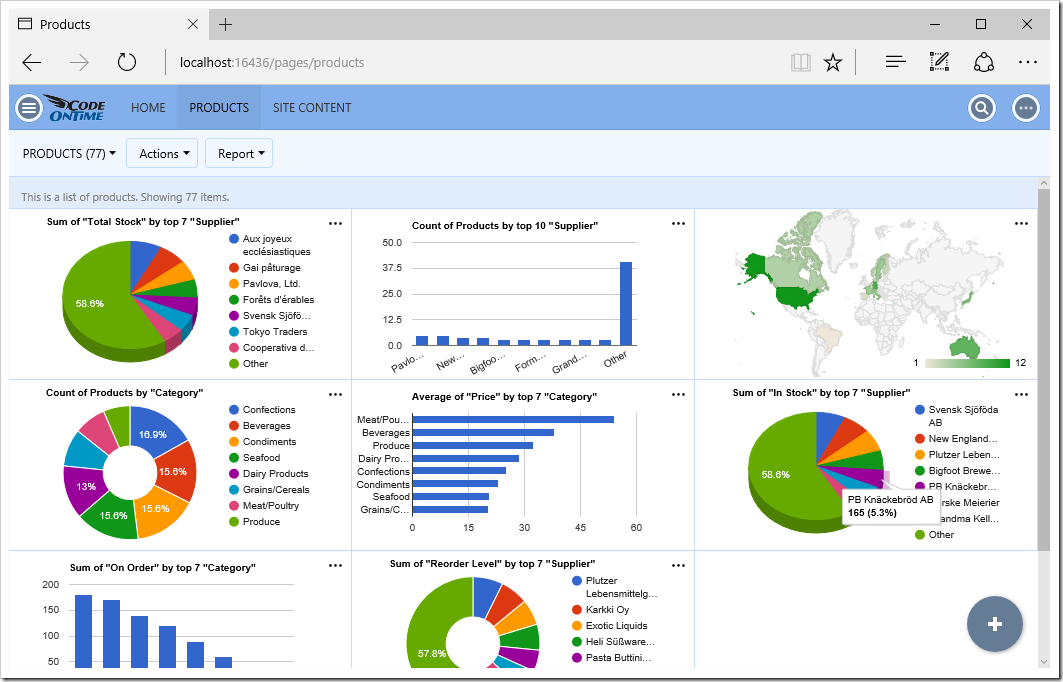Open the hamburger menu in the app bar

[29, 108]
